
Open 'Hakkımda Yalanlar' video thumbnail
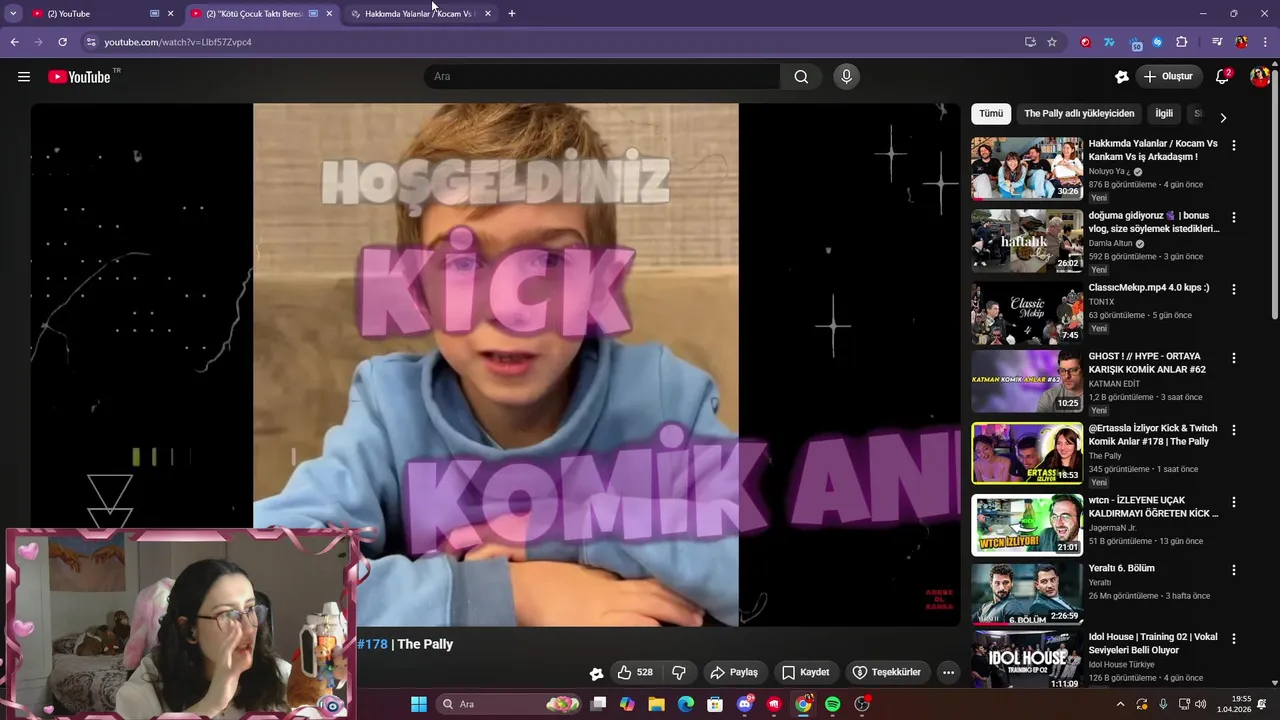[1027, 168]
